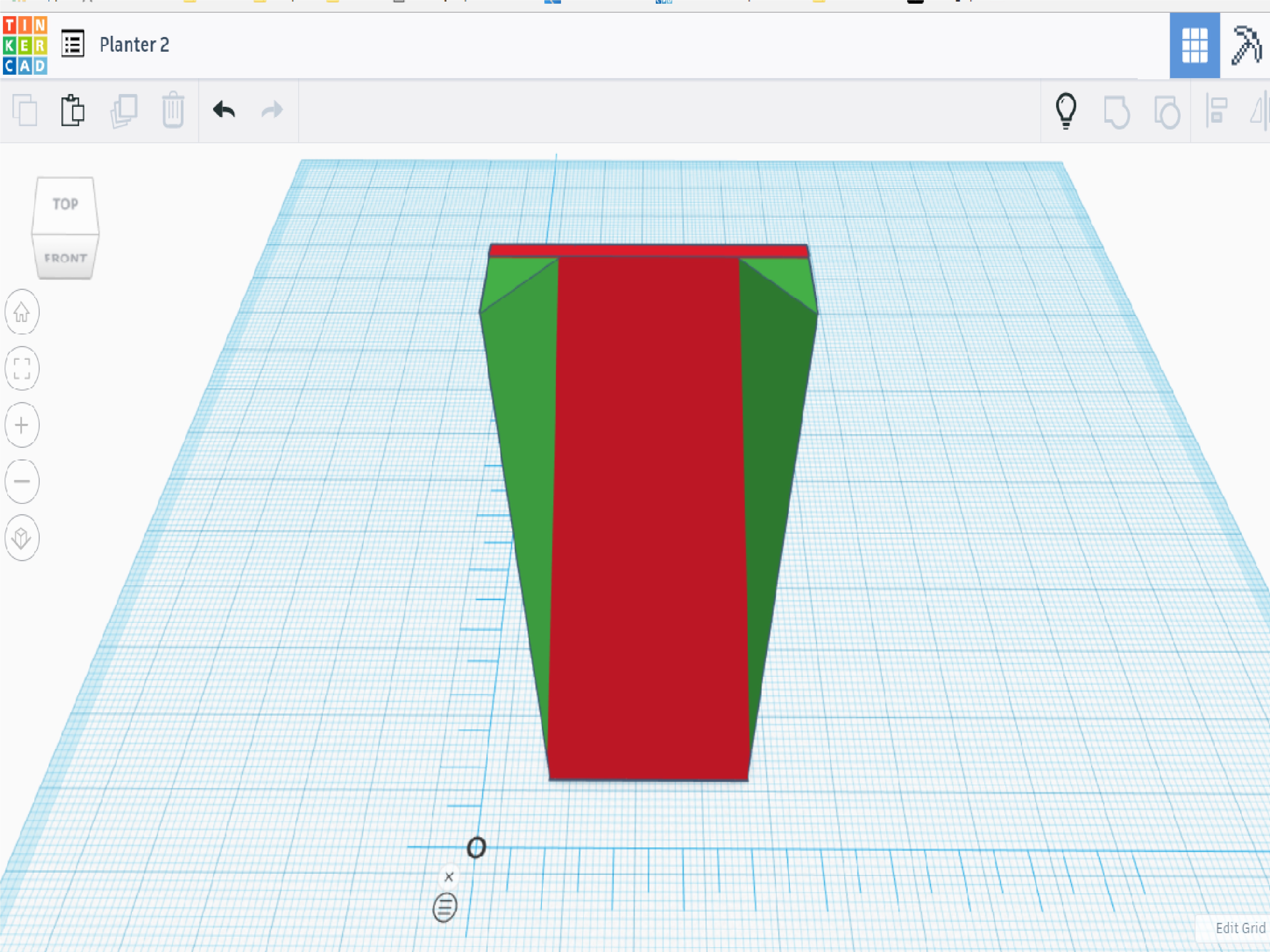Zoom out with minus button
Image resolution: width=1270 pixels, height=952 pixels.
click(22, 481)
